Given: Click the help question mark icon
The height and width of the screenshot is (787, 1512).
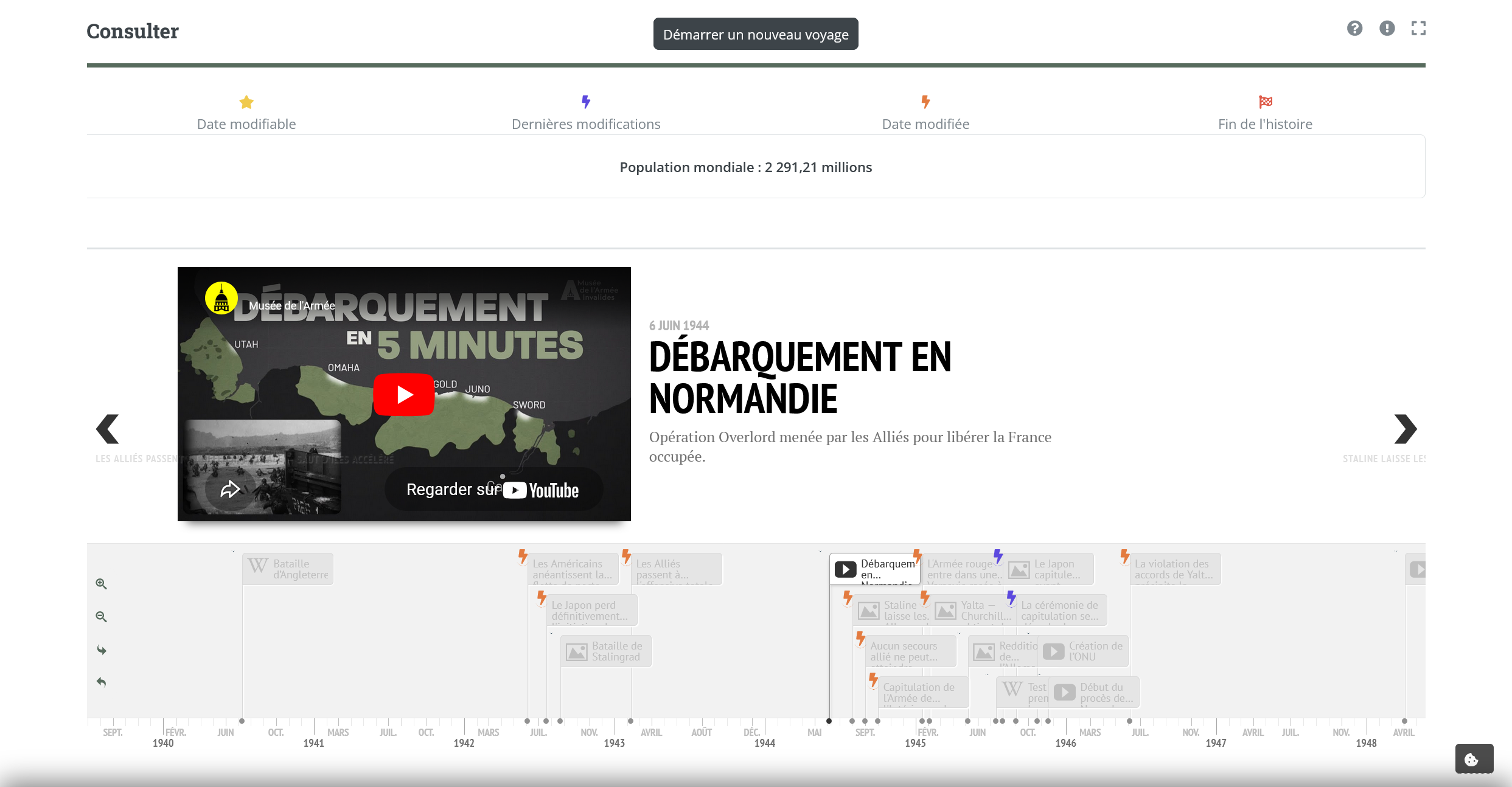Looking at the screenshot, I should click(1354, 29).
